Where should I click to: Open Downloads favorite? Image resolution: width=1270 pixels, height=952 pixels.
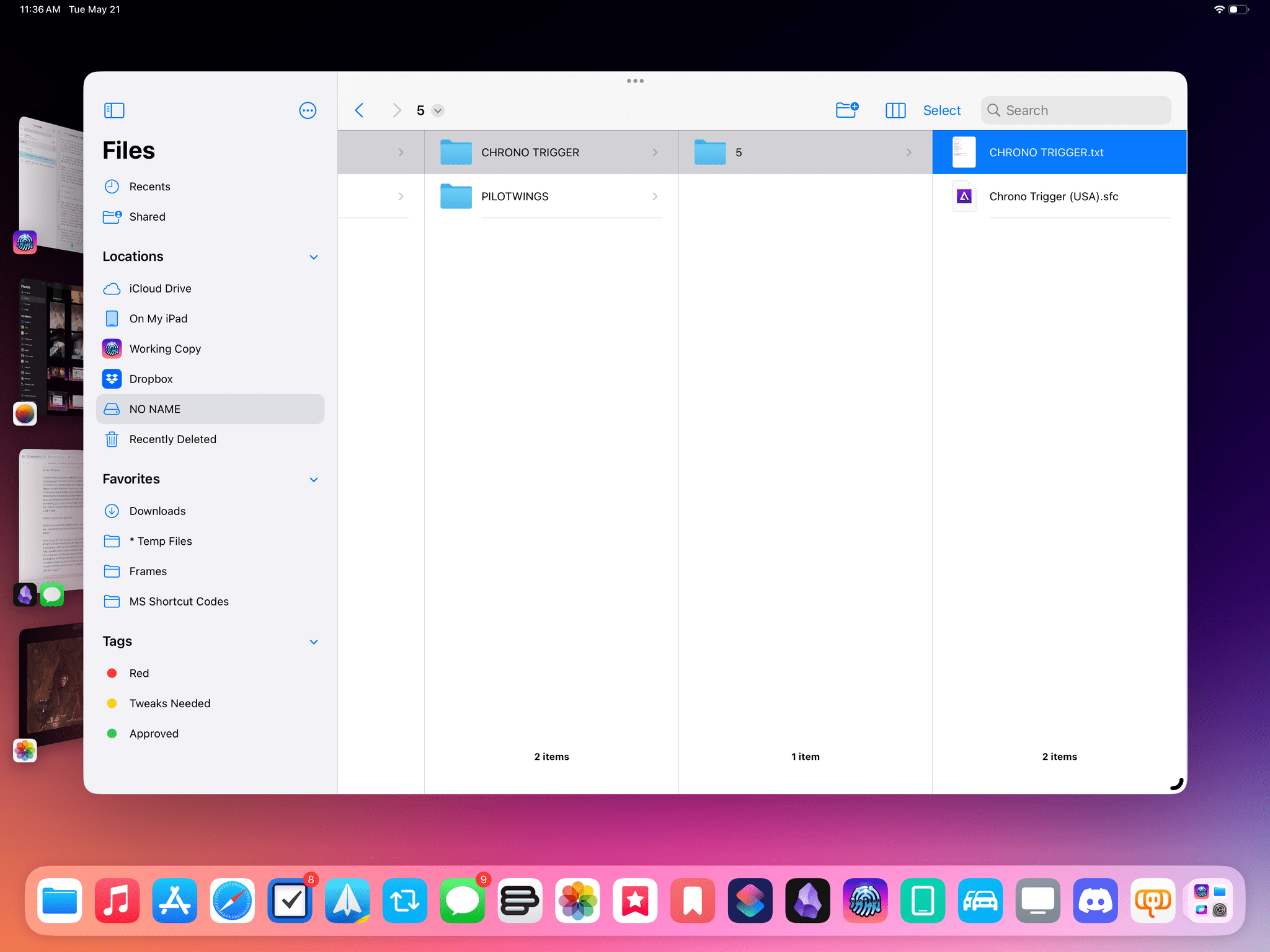tap(210, 511)
